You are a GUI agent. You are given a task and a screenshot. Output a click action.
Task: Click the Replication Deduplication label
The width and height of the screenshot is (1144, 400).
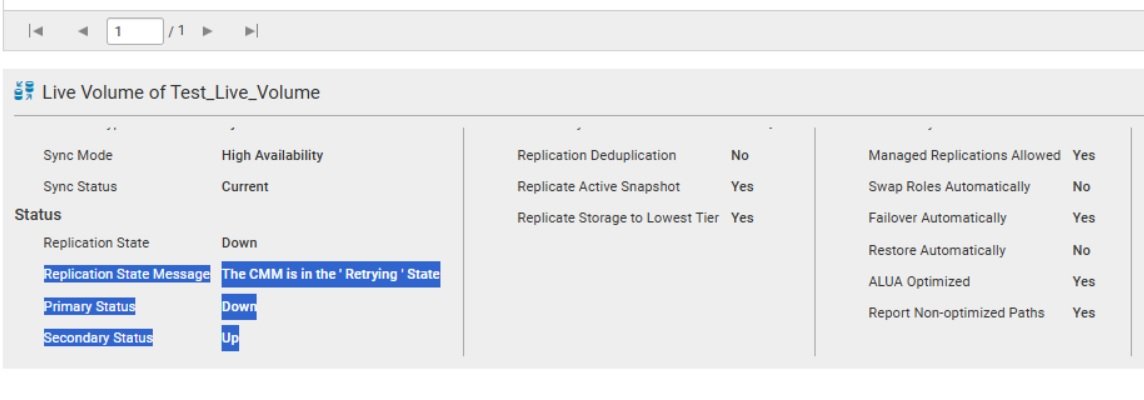coord(596,155)
